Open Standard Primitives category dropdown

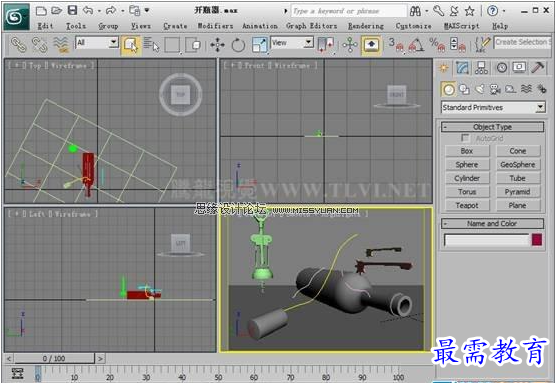coord(493,107)
